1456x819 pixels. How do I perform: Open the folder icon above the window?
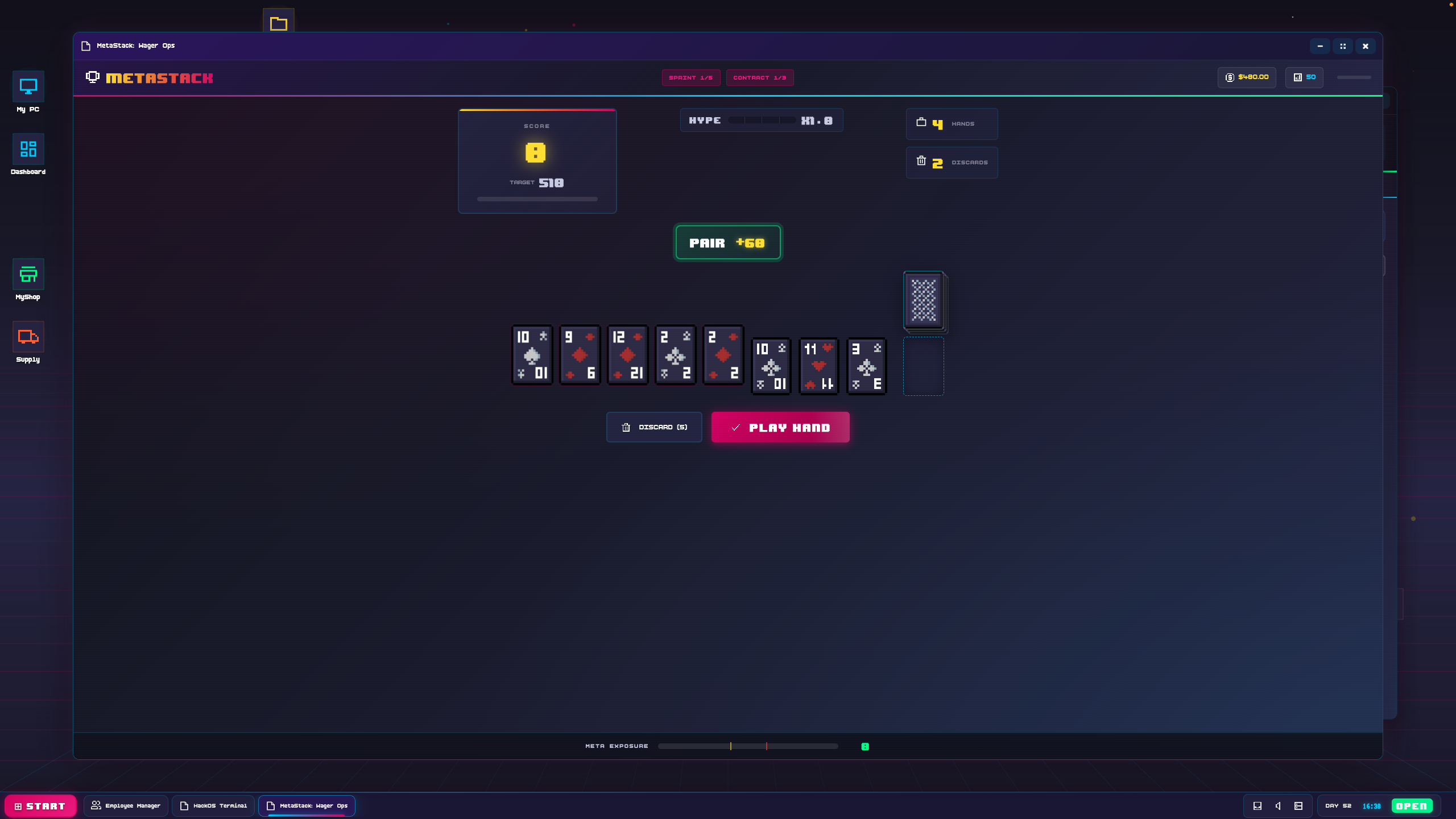click(x=278, y=23)
